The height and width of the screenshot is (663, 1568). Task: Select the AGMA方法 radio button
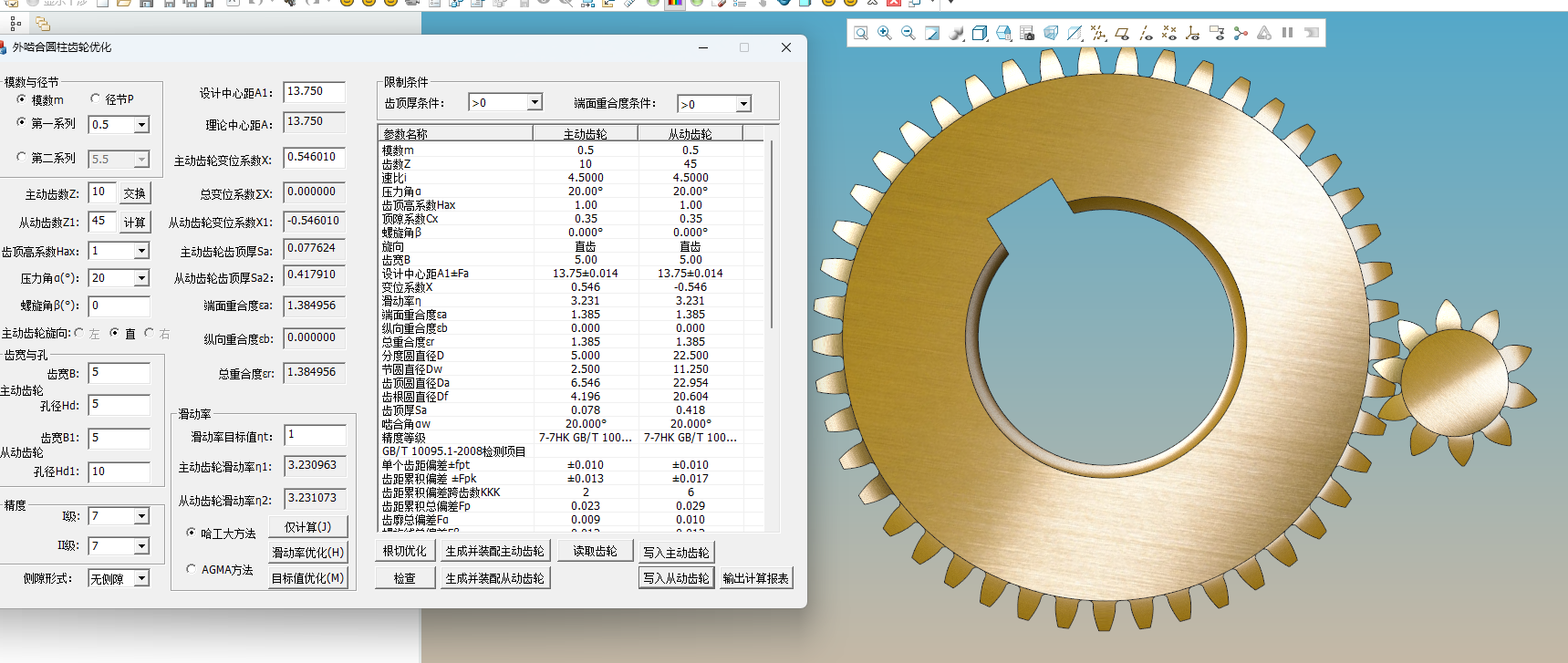[191, 569]
